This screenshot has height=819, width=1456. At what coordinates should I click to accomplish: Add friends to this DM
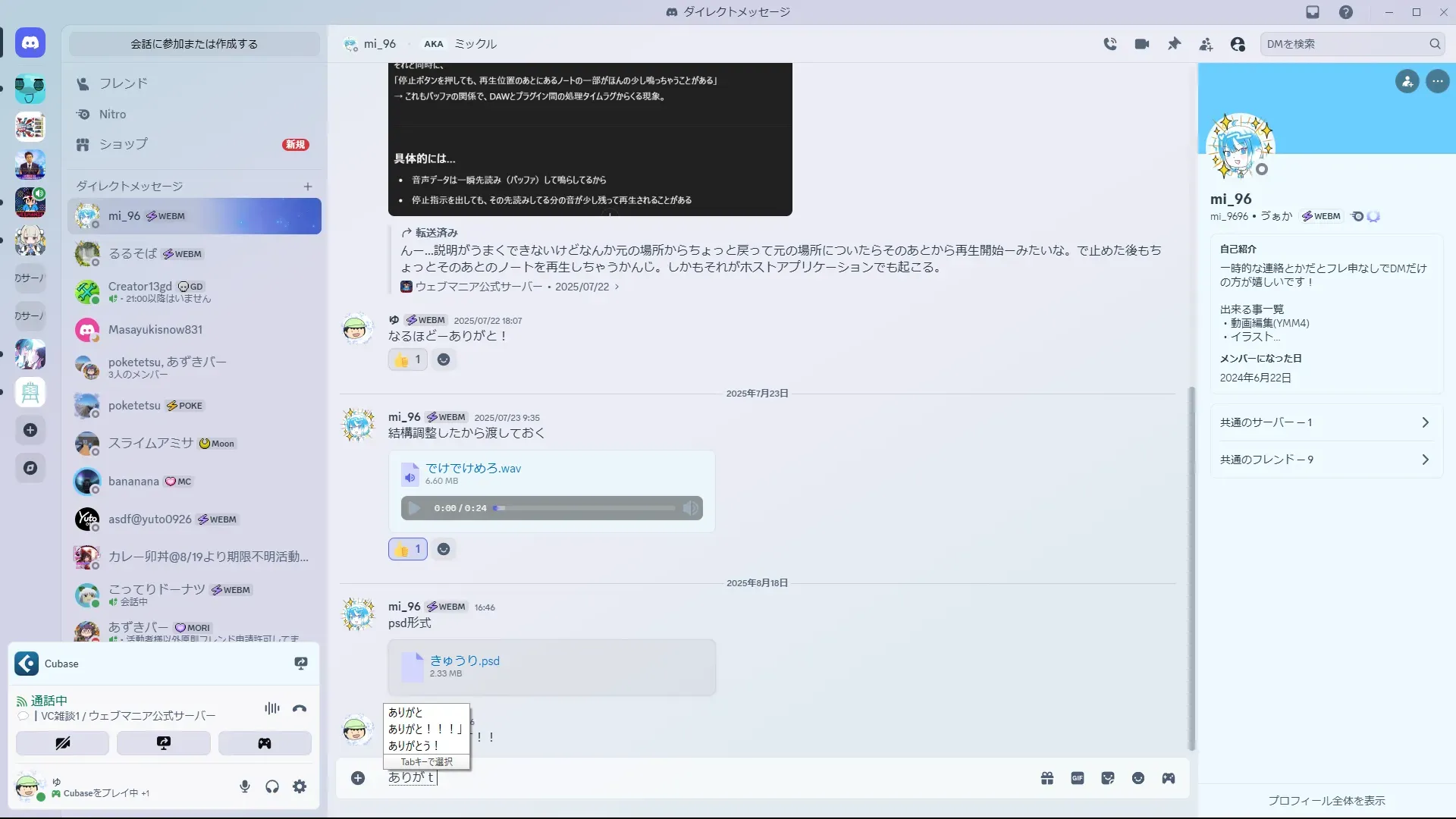click(1206, 44)
